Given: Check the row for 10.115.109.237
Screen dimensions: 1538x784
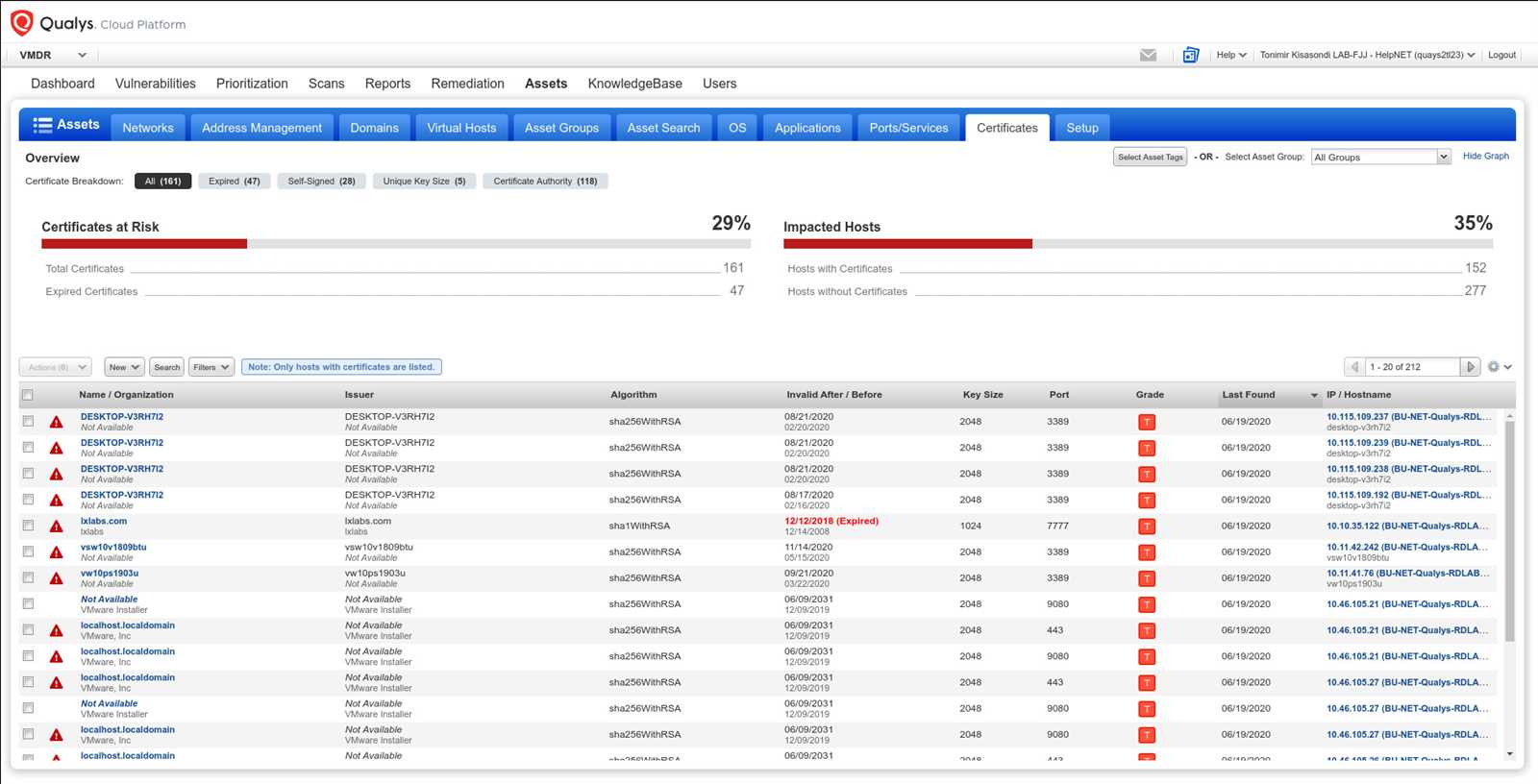Looking at the screenshot, I should (28, 421).
